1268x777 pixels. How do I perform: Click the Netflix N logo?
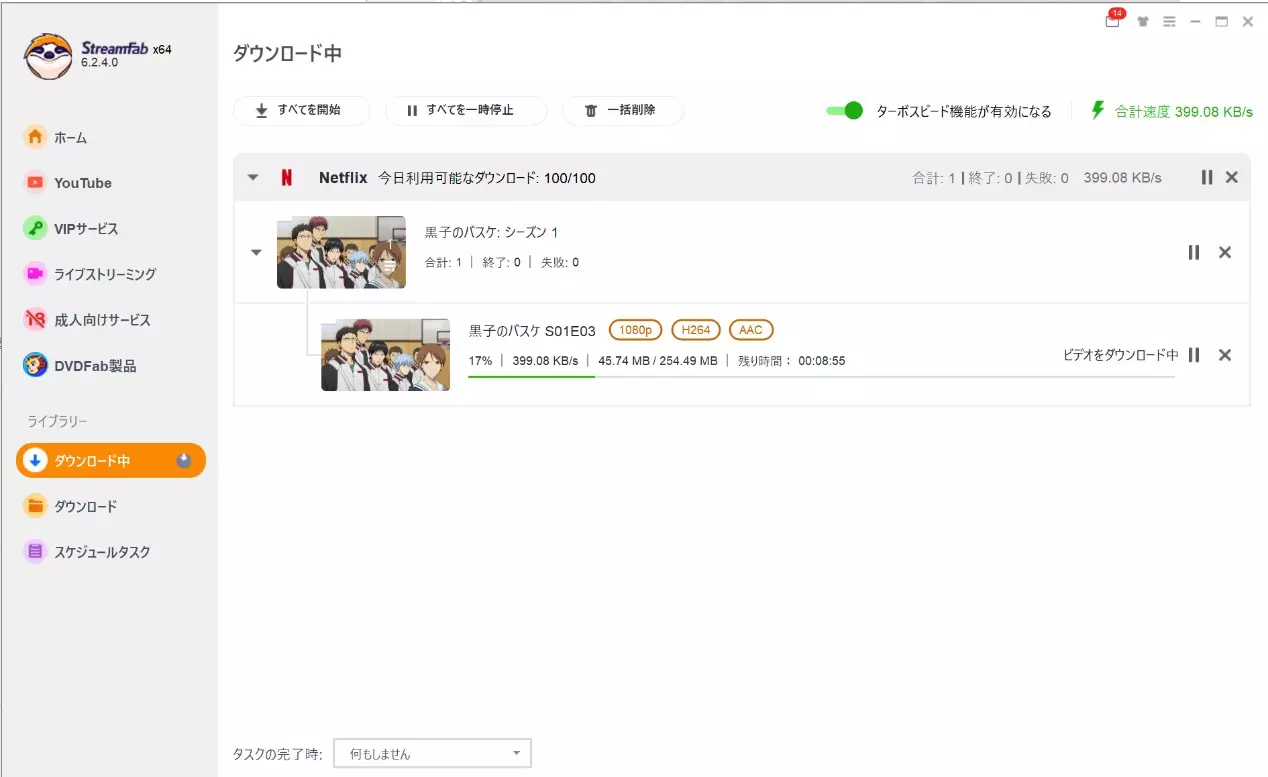point(287,178)
